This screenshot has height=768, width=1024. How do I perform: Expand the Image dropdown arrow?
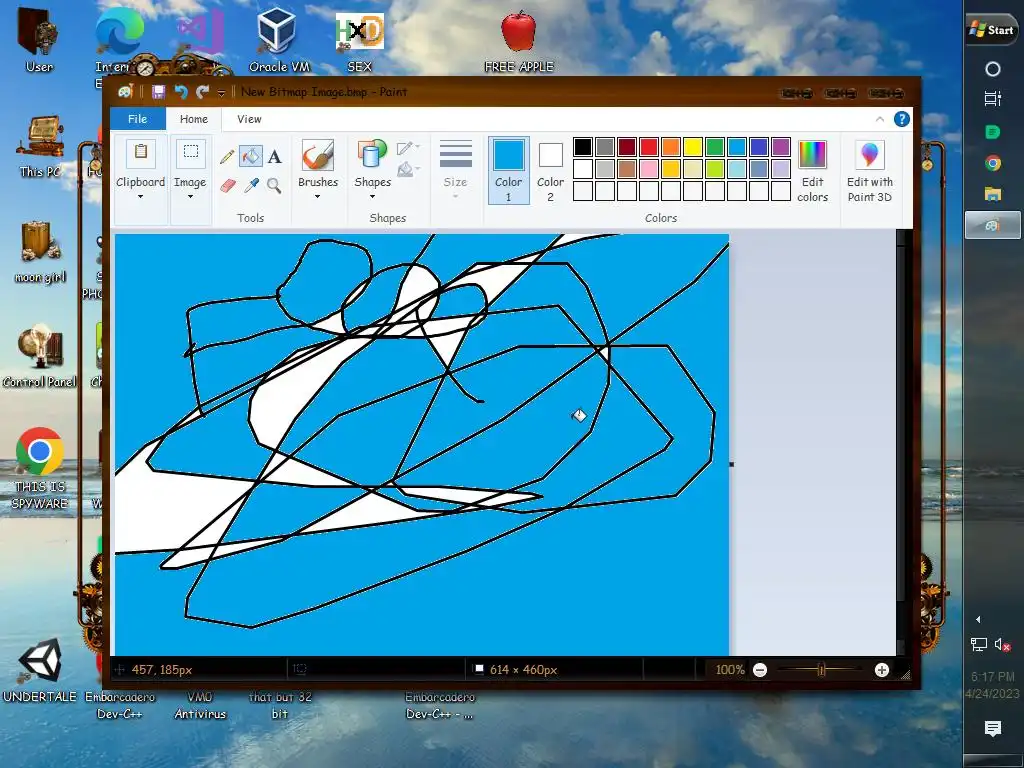pyautogui.click(x=190, y=197)
